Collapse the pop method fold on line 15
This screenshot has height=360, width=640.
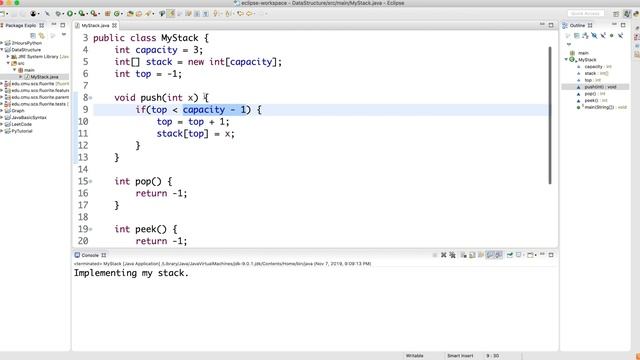[91, 181]
